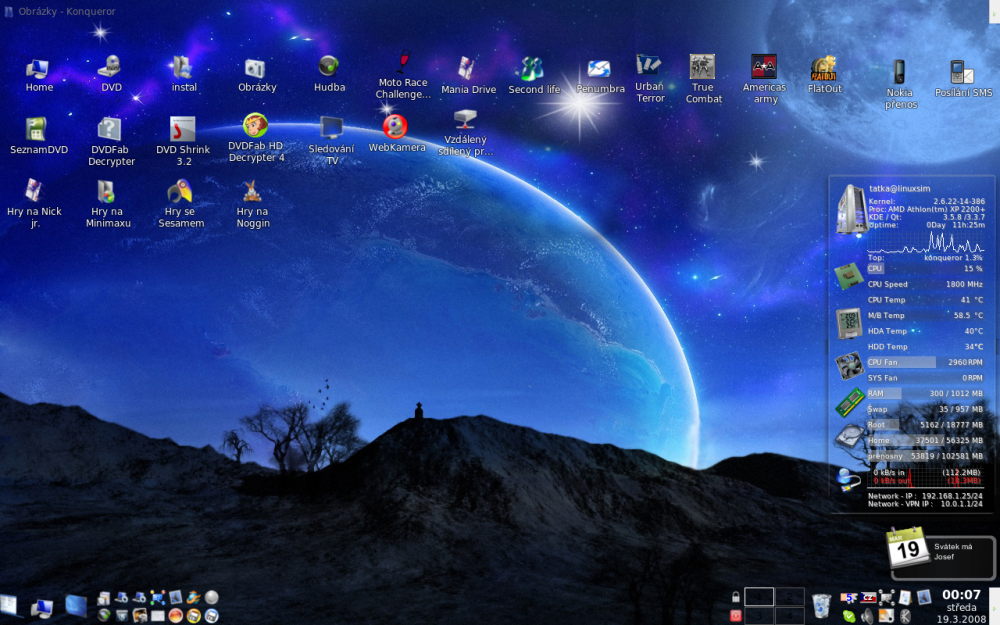
Task: Open the DVD desktop icon
Action: tap(111, 74)
